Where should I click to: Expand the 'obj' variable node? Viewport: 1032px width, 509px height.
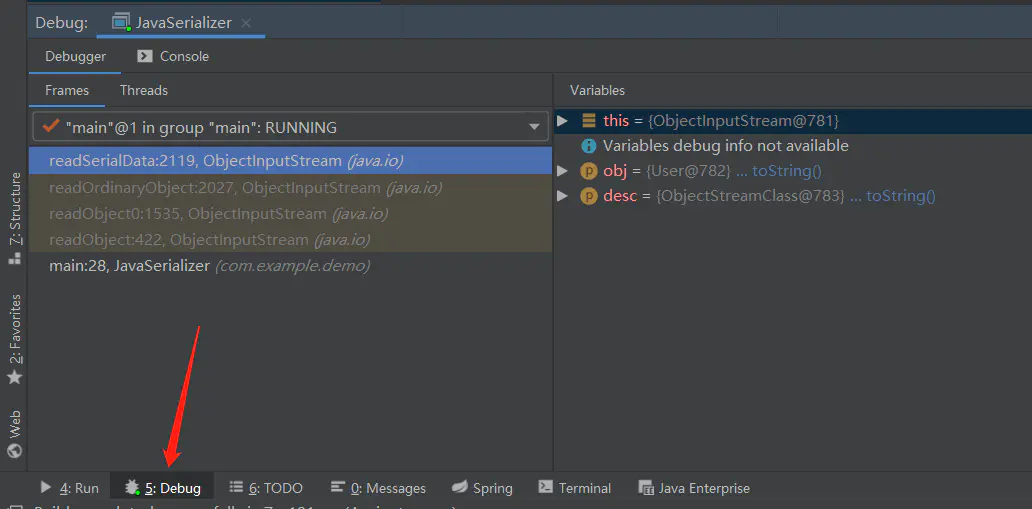(562, 171)
